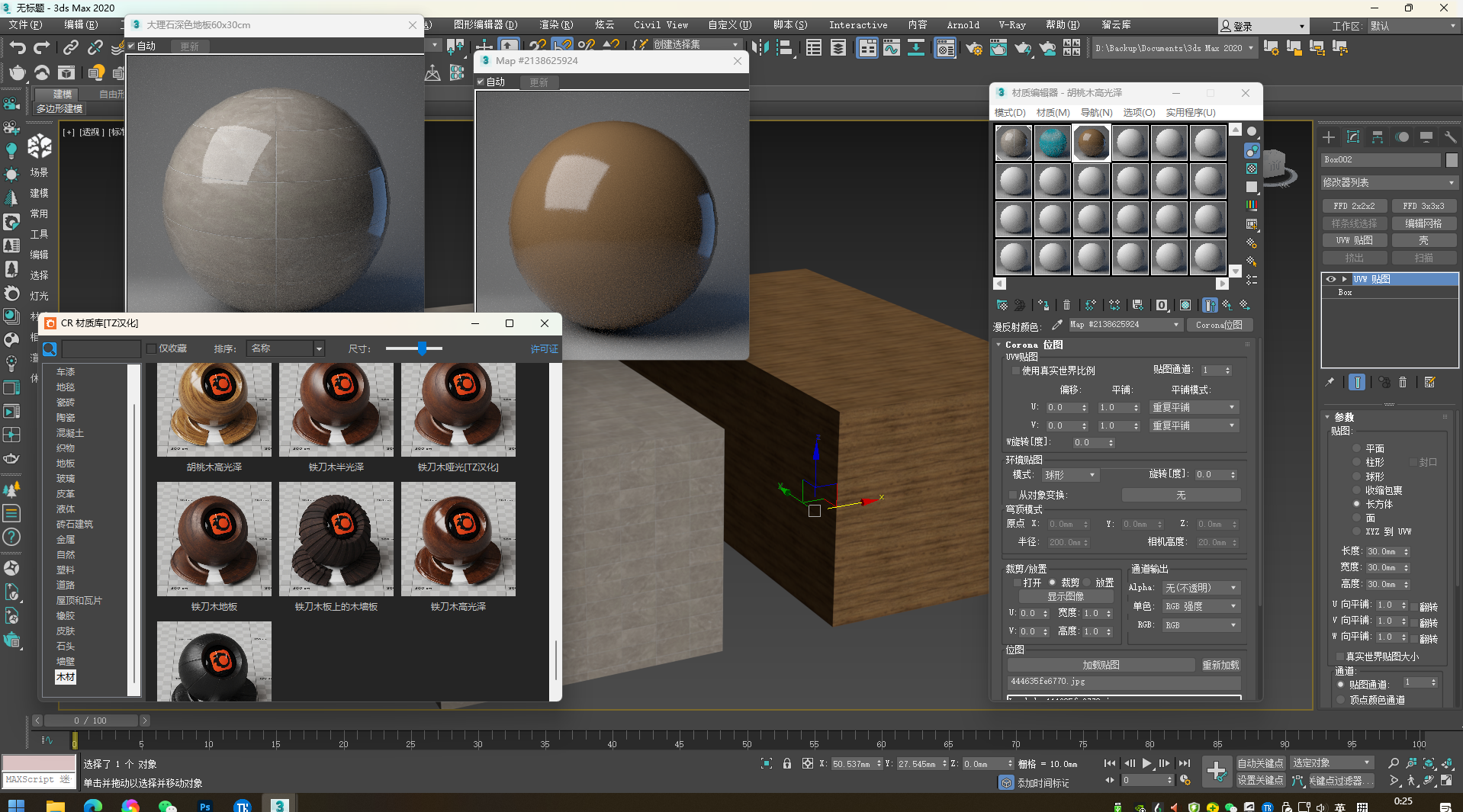Open Render Setup teapot-with-gear icon
Screen dimensions: 1463x812
974,48
